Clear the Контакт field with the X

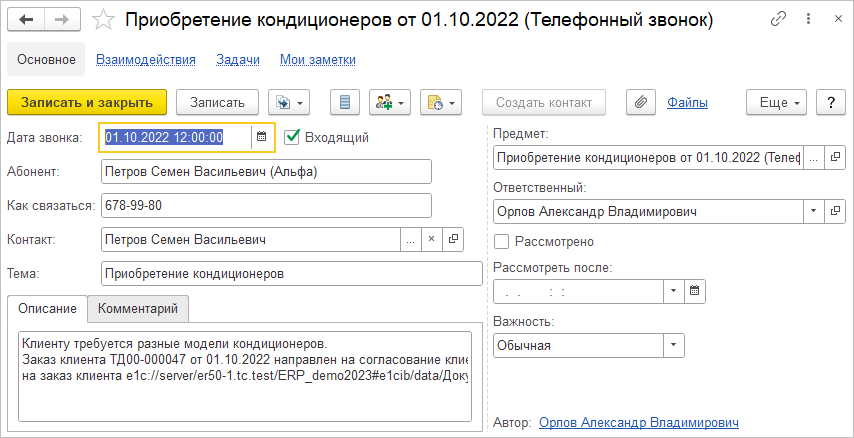coord(432,239)
